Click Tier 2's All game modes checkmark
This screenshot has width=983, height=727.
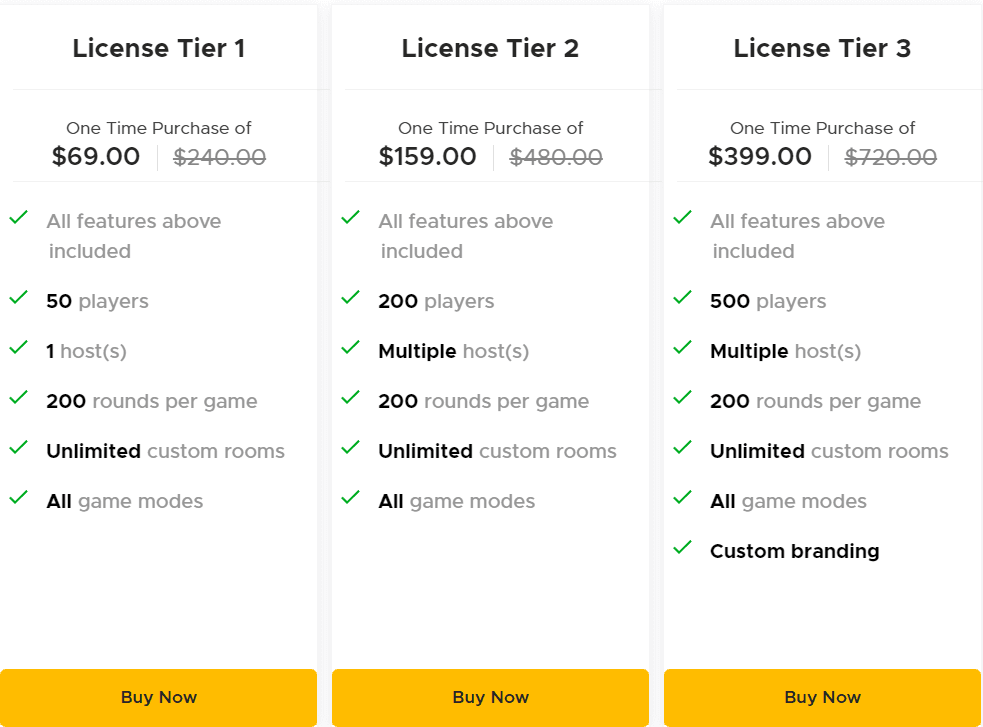click(x=350, y=497)
